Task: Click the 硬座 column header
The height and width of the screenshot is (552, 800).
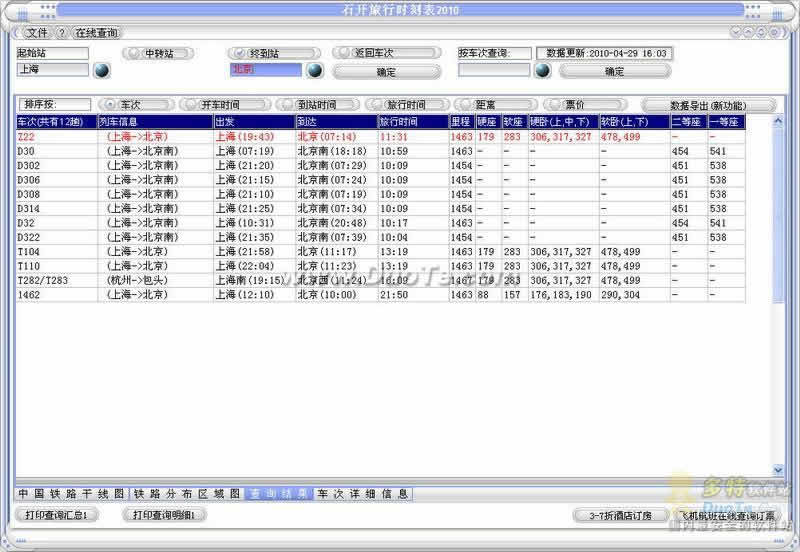Action: click(x=489, y=122)
